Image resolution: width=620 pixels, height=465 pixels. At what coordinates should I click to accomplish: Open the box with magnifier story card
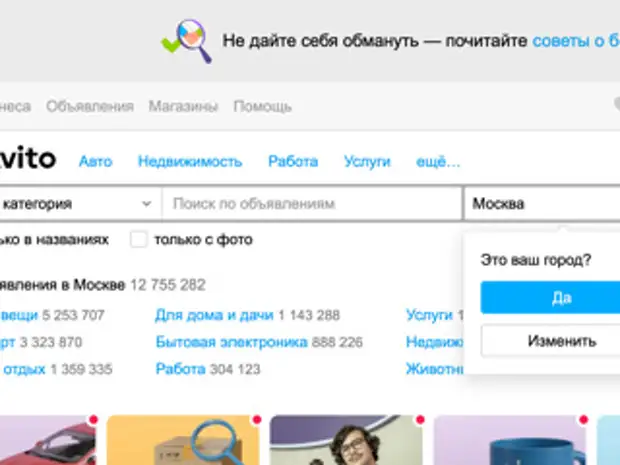(182, 441)
